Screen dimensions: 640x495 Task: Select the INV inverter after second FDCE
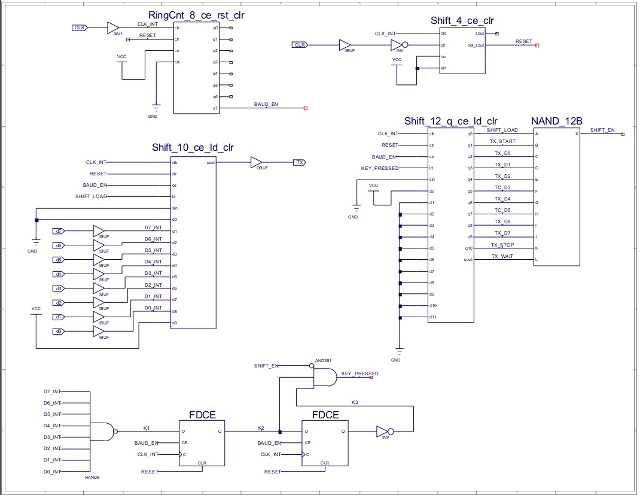tap(381, 432)
